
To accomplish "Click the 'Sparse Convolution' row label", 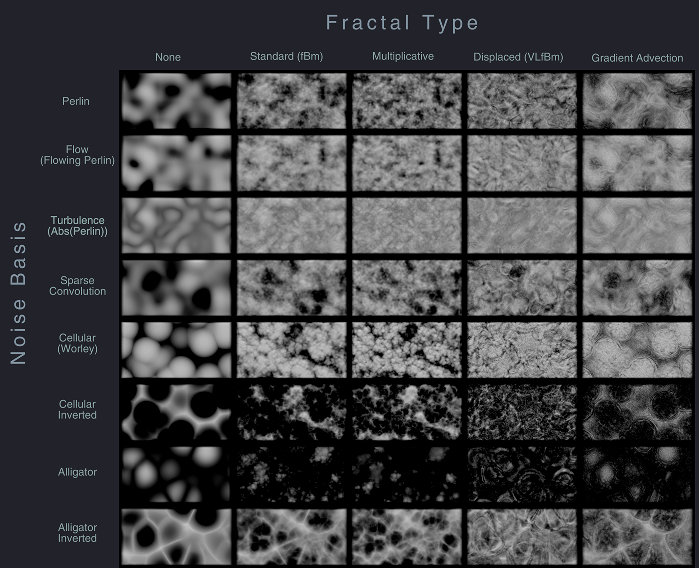I will 77,286.
